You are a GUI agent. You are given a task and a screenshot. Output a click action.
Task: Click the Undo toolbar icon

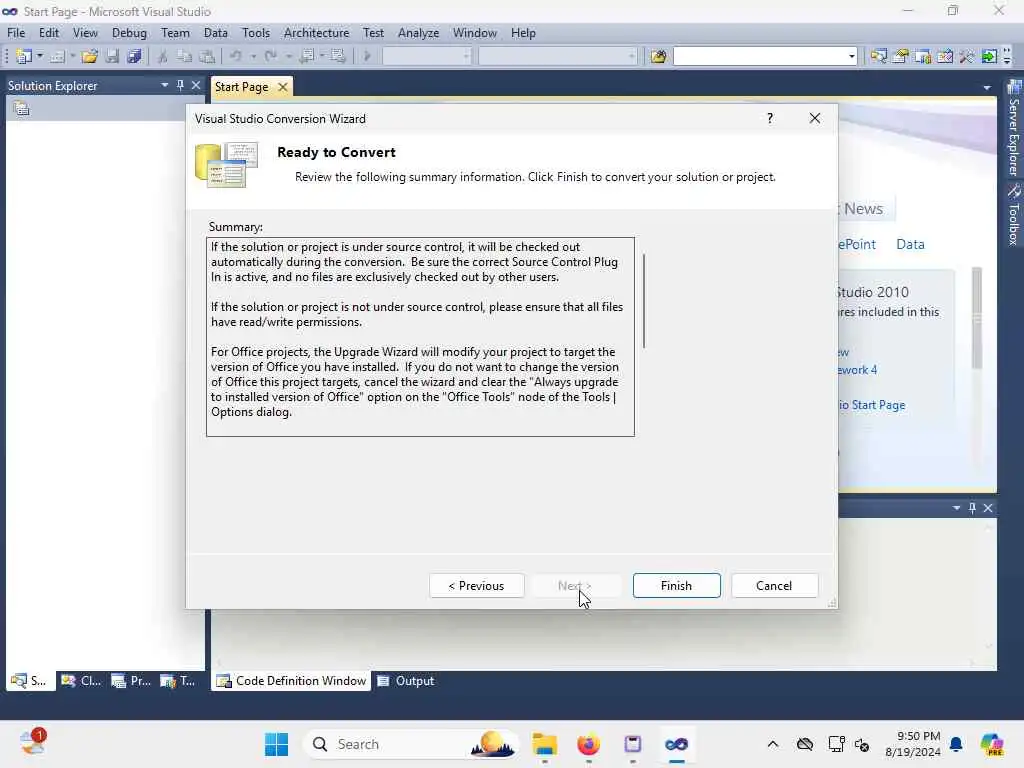click(236, 56)
